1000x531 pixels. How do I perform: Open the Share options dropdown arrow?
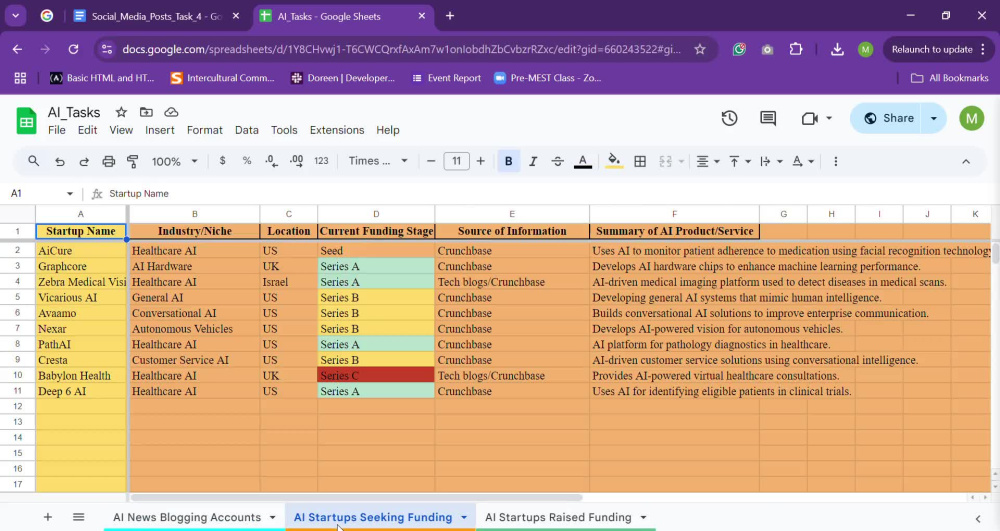(x=934, y=118)
